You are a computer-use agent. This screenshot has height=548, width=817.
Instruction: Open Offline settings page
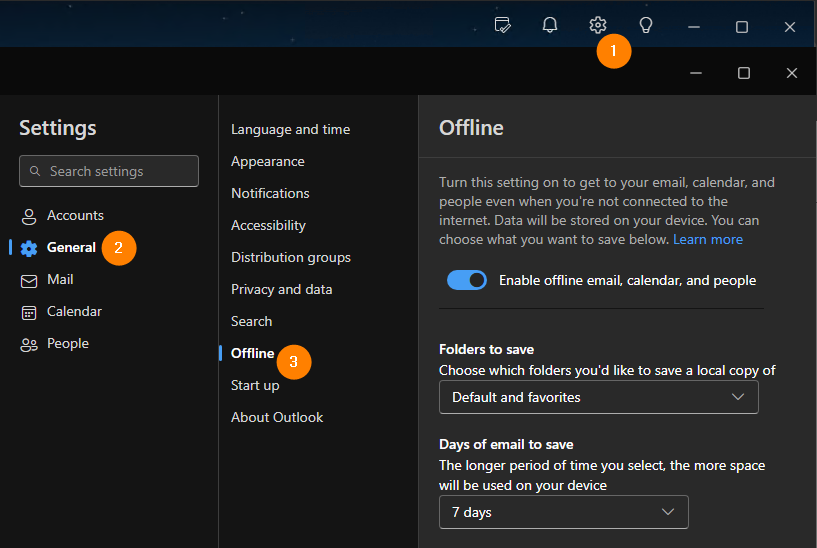(252, 353)
